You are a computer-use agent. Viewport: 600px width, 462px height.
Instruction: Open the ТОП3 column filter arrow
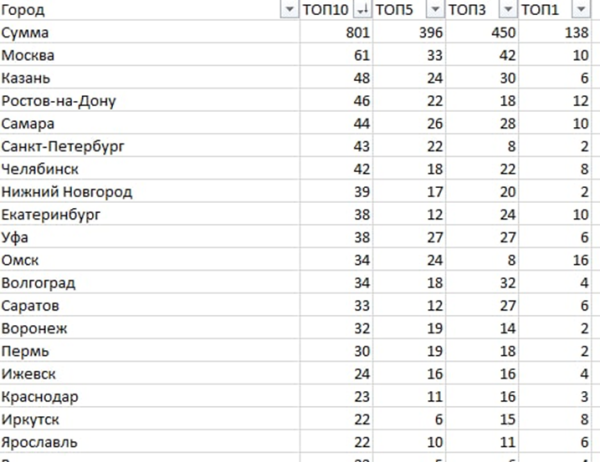[508, 10]
